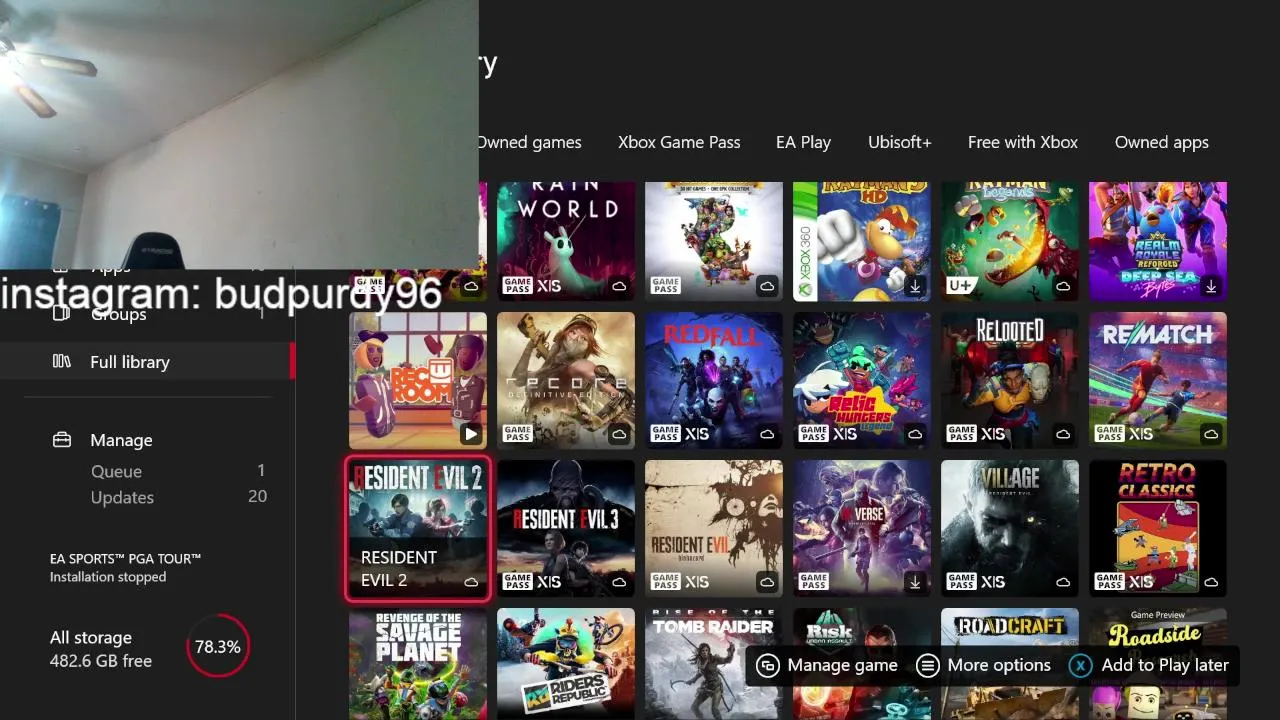The width and height of the screenshot is (1280, 720).
Task: Open the Rare Replay collection tile
Action: pyautogui.click(x=714, y=241)
